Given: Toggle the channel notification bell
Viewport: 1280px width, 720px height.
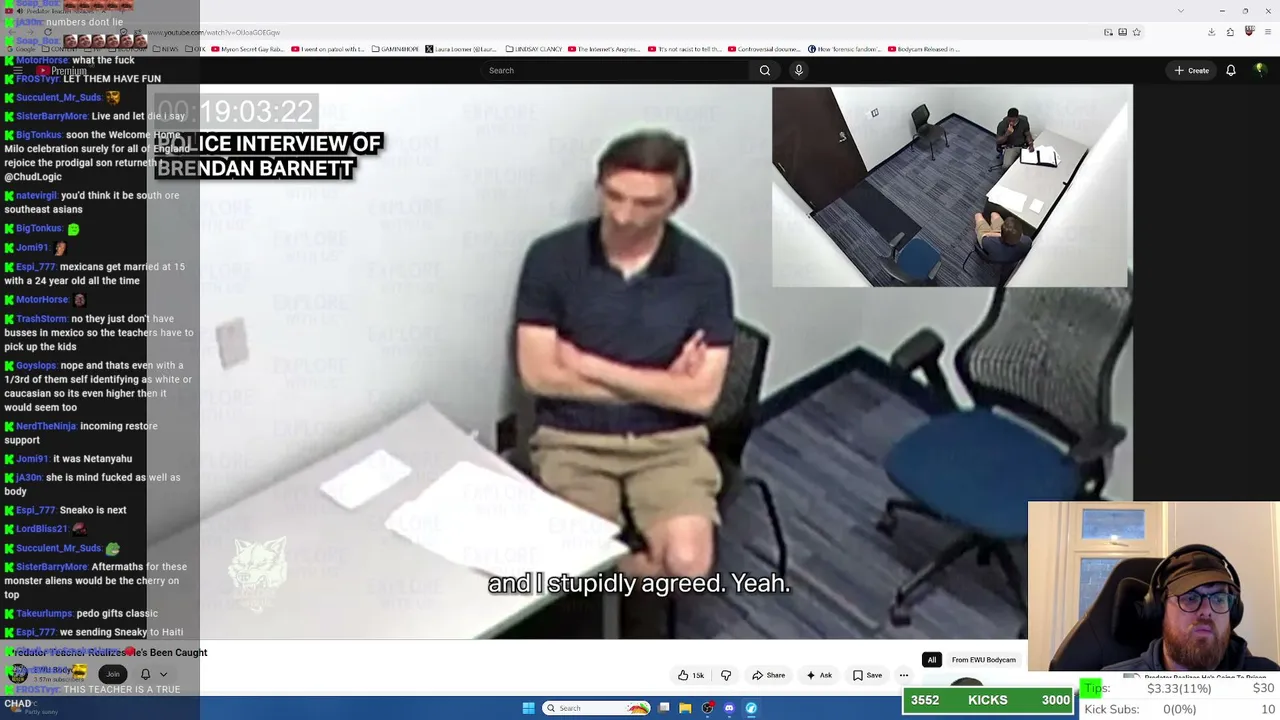Looking at the screenshot, I should 146,674.
